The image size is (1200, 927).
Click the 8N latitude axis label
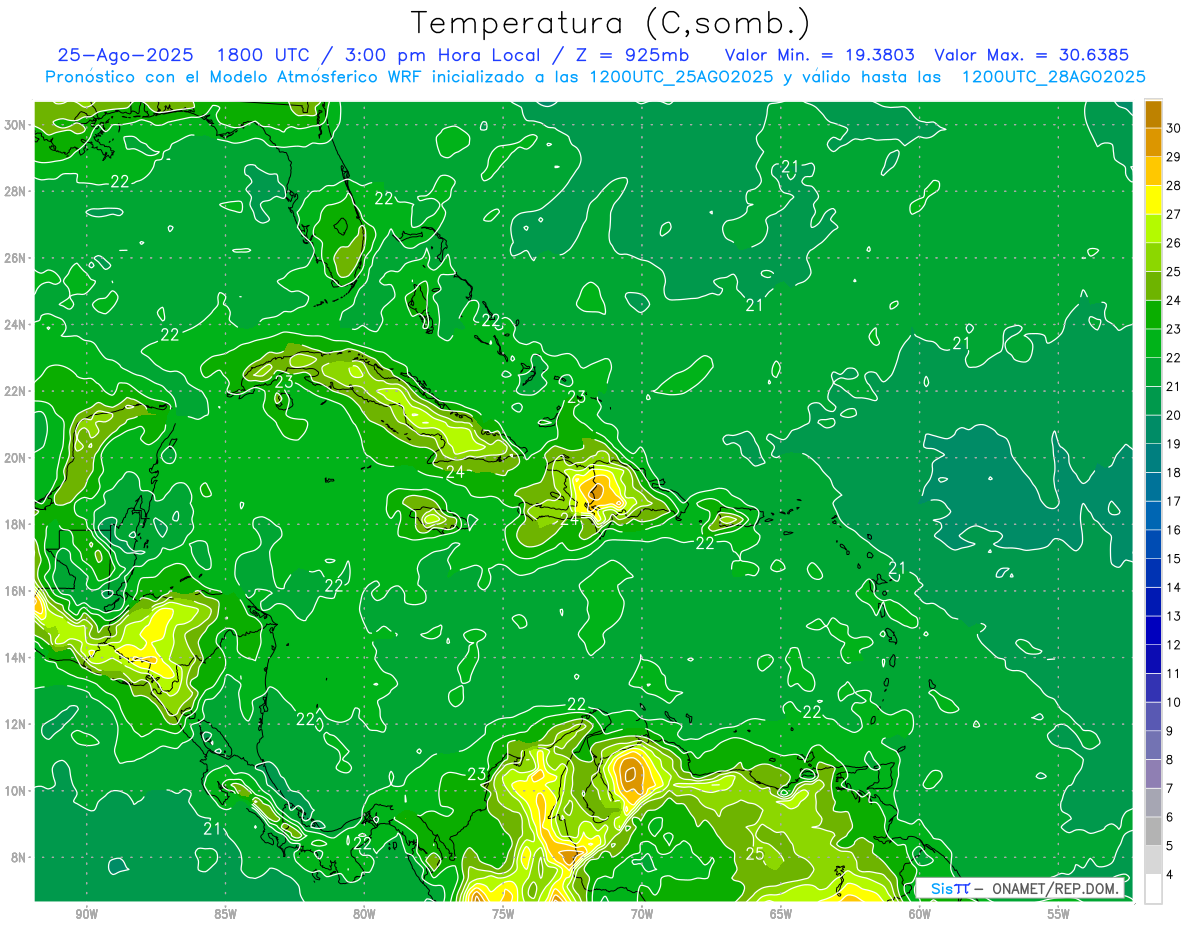pyautogui.click(x=18, y=857)
